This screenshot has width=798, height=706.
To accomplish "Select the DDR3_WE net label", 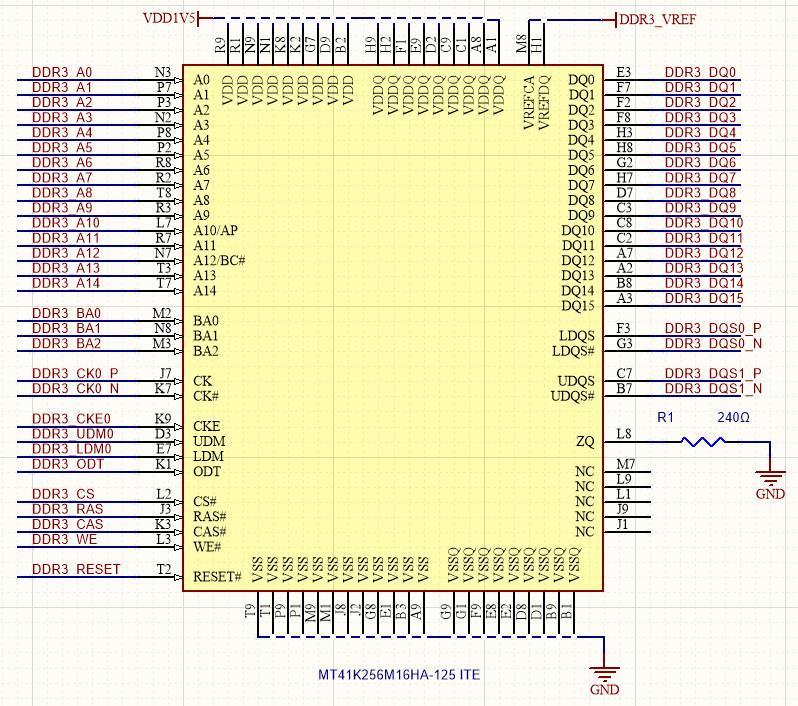I will tap(65, 539).
